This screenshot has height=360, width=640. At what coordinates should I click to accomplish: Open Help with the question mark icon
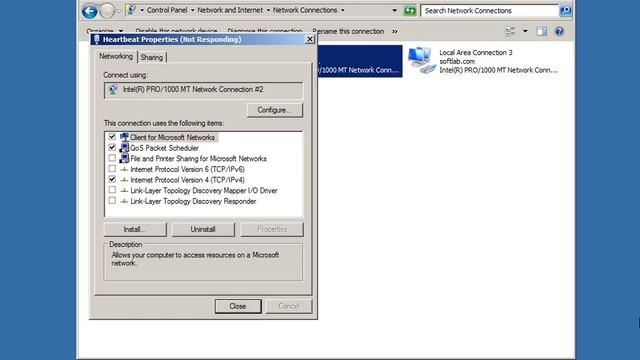click(x=559, y=31)
